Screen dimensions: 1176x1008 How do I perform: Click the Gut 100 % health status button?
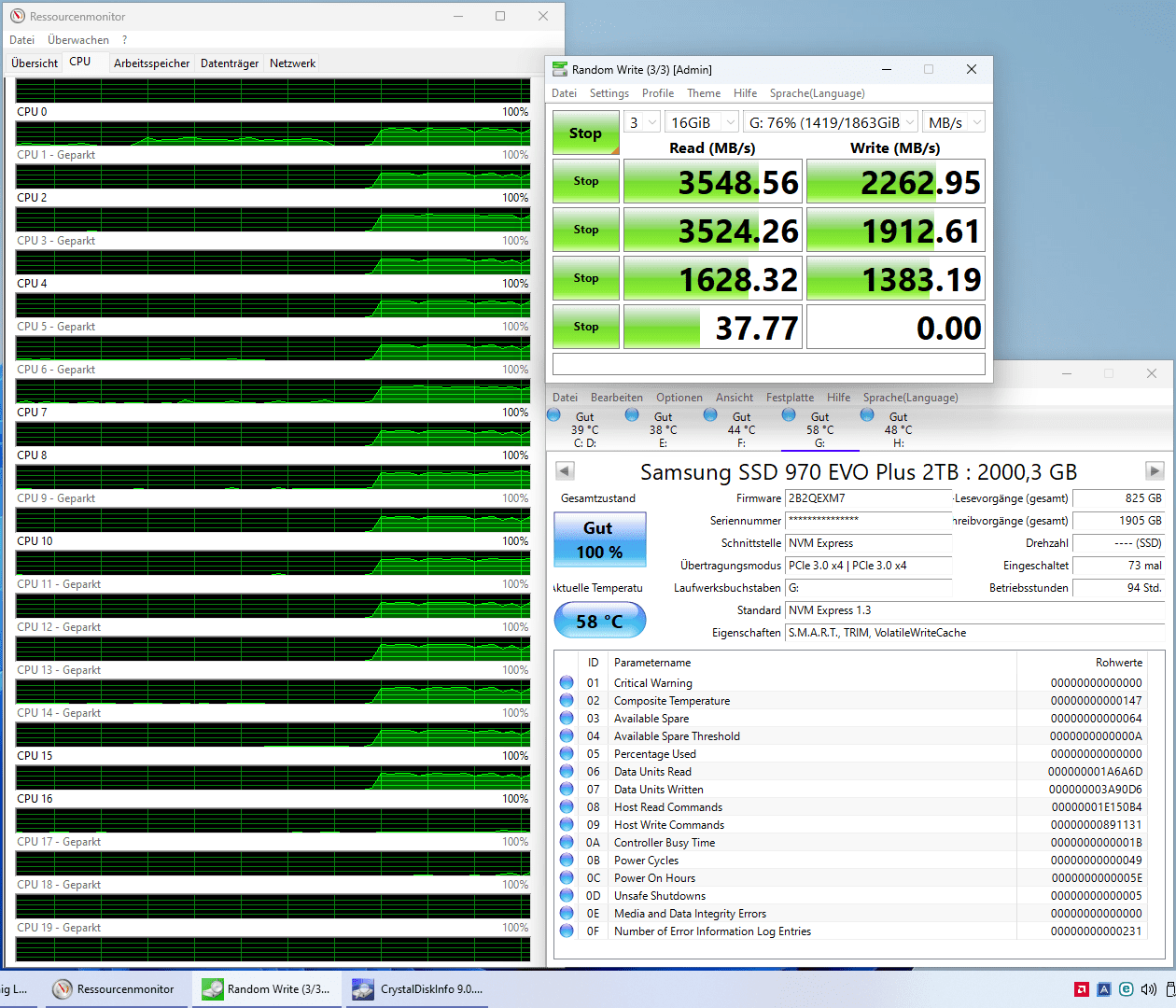(x=599, y=539)
